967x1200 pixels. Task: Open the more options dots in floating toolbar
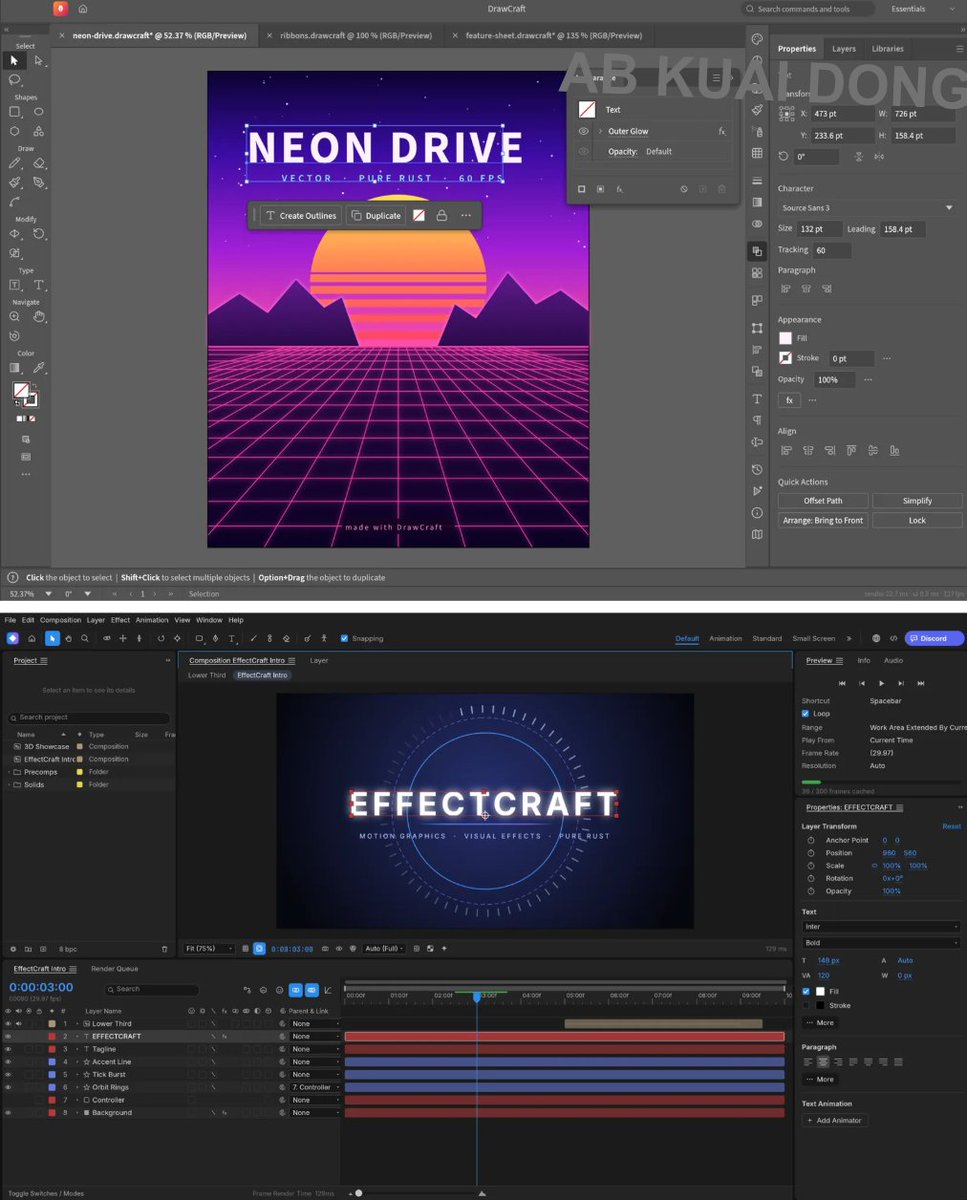click(466, 216)
